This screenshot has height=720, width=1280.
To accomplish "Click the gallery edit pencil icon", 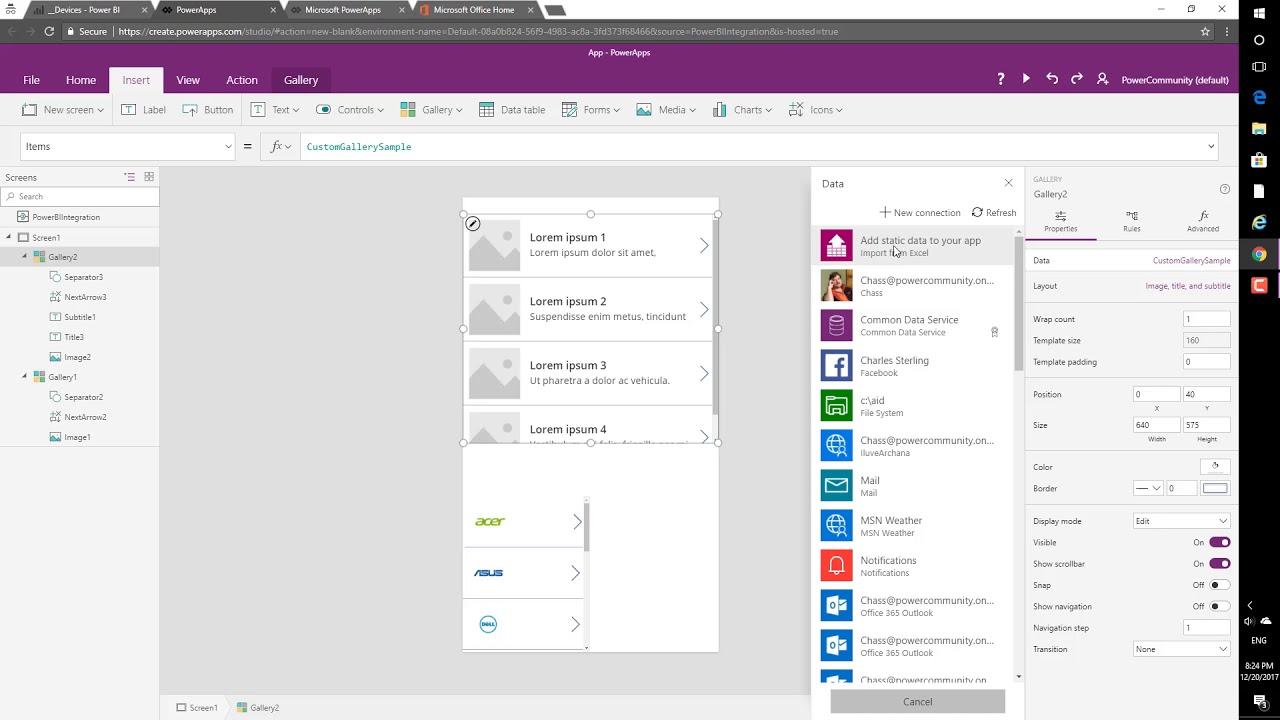I will coord(473,224).
